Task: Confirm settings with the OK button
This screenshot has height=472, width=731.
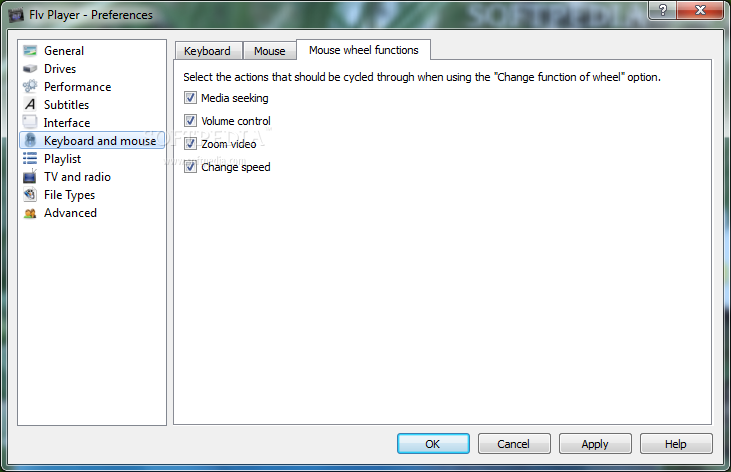Action: pos(433,444)
